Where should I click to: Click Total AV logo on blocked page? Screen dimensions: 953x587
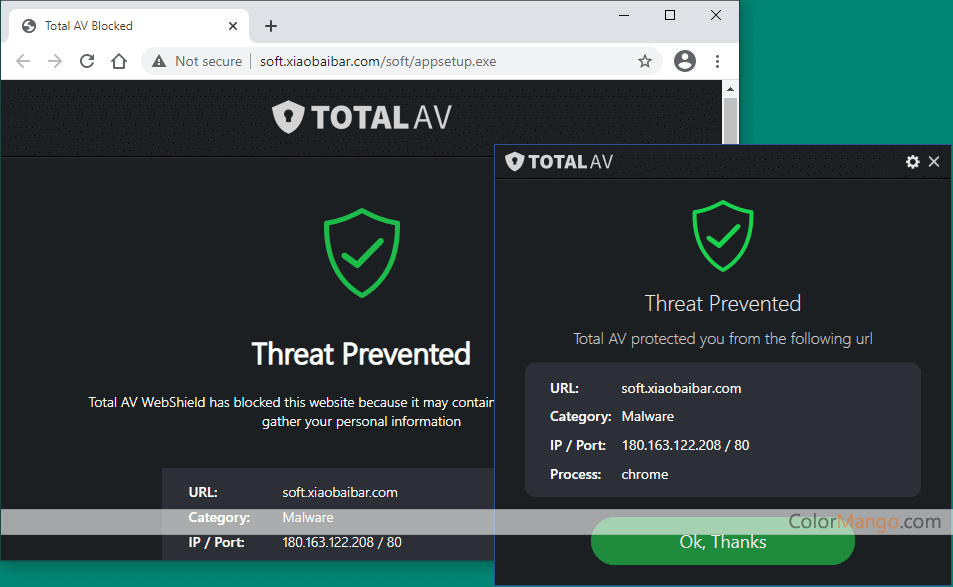coord(362,117)
